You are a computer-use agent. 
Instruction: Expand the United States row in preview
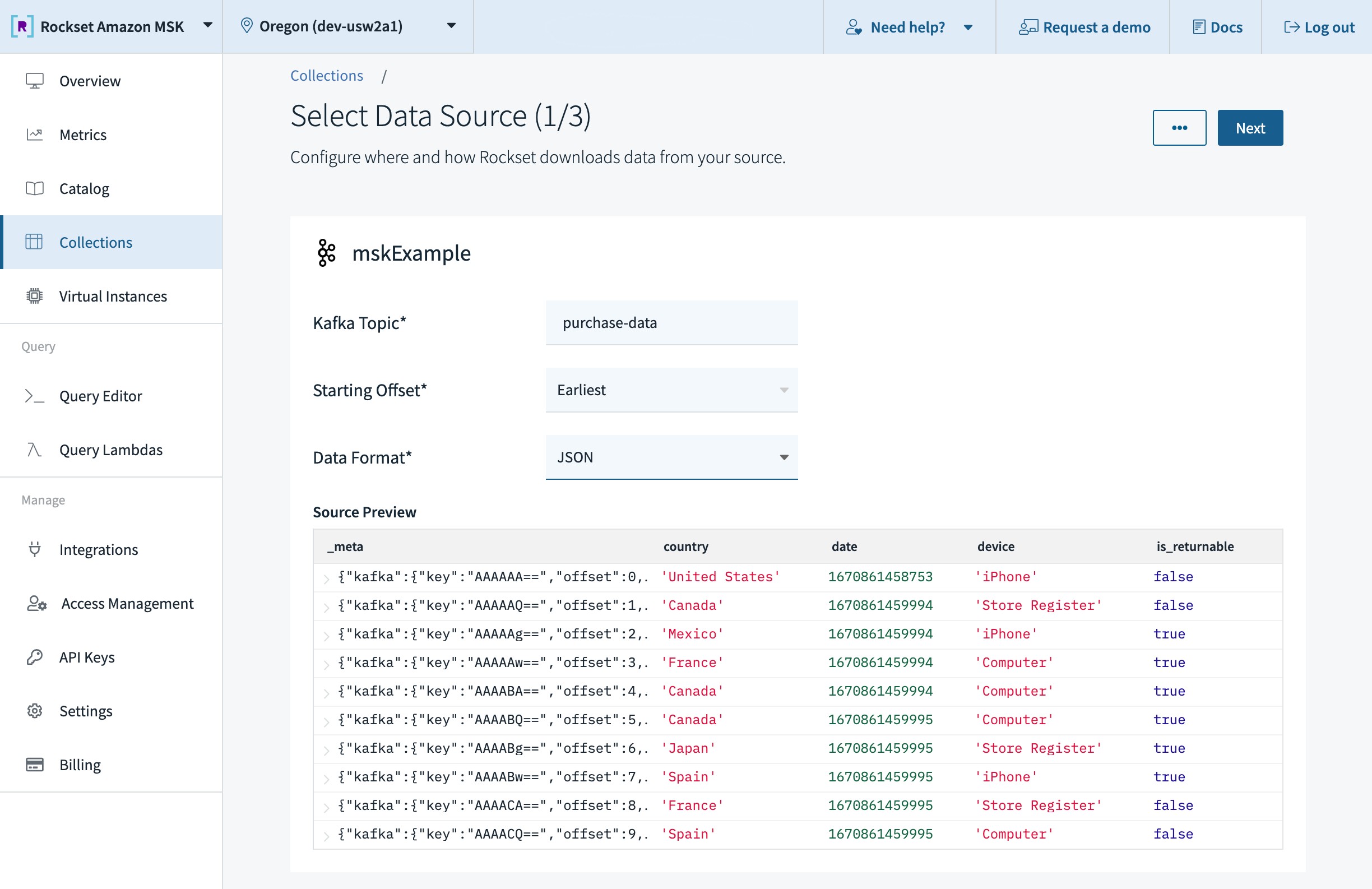point(326,578)
